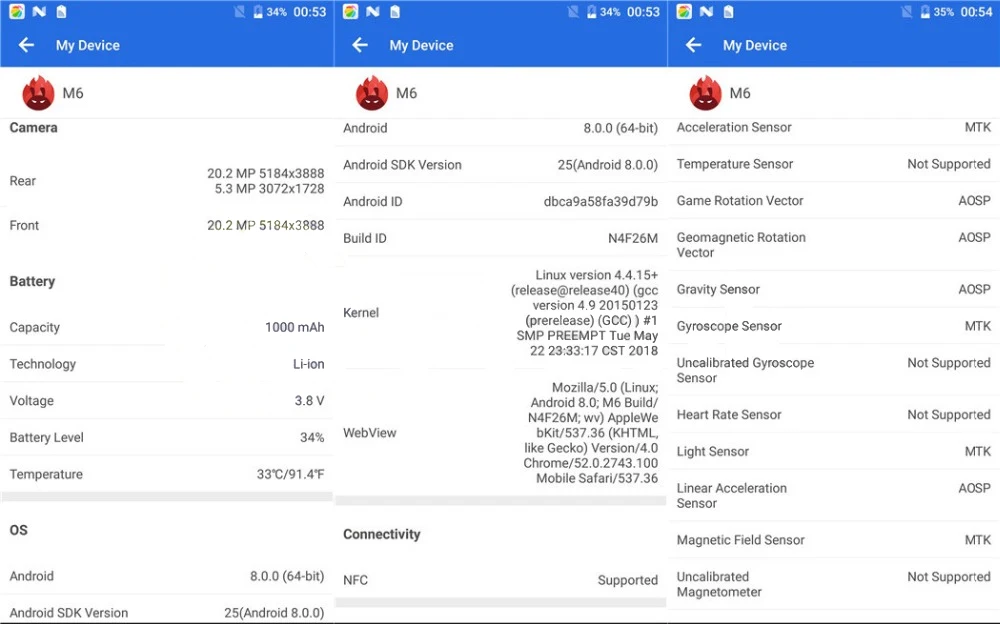Tap battery icon showing 35% in status bar
Viewport: 1000px width, 624px height.
point(925,11)
